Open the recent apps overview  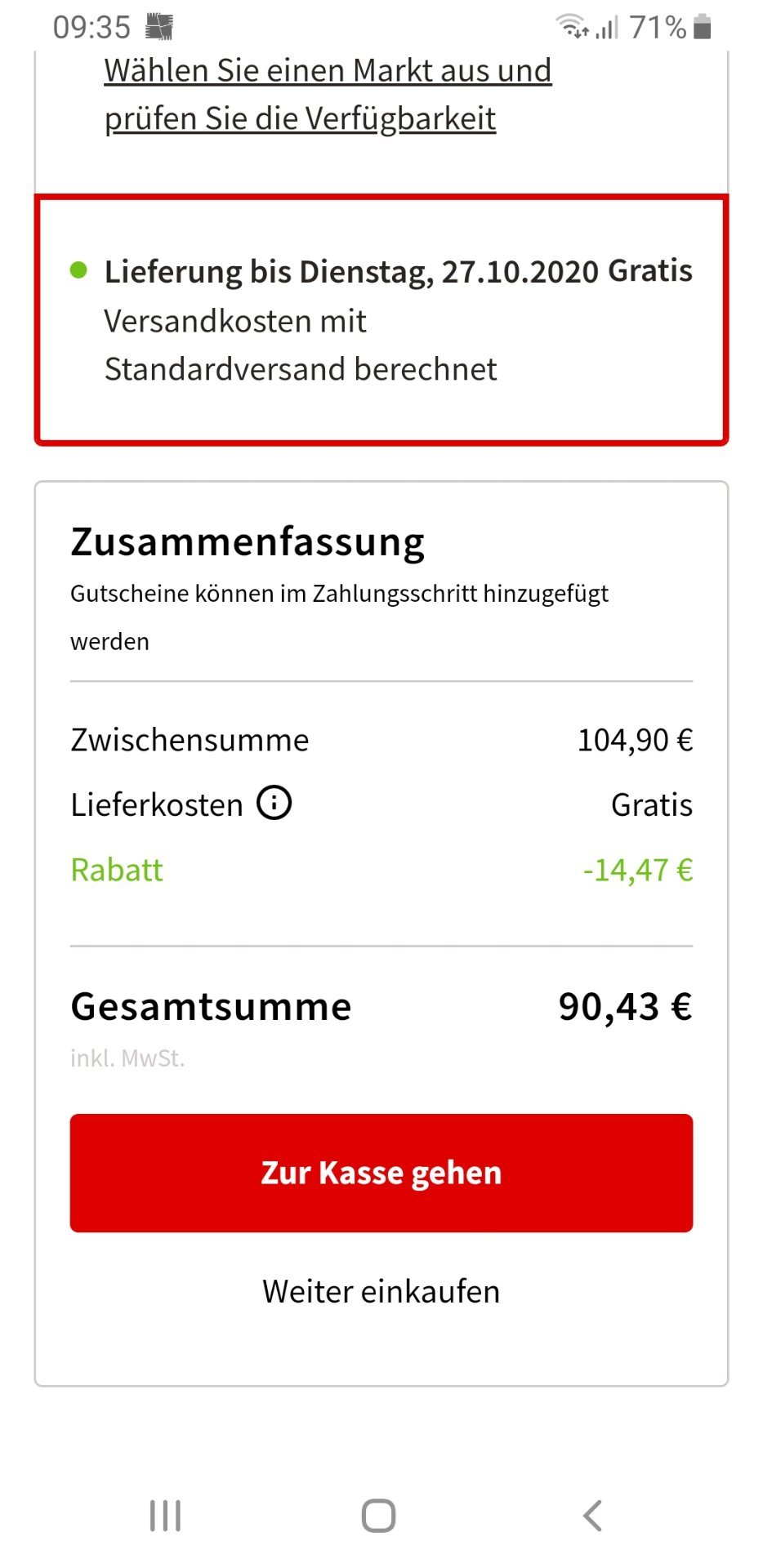165,1516
